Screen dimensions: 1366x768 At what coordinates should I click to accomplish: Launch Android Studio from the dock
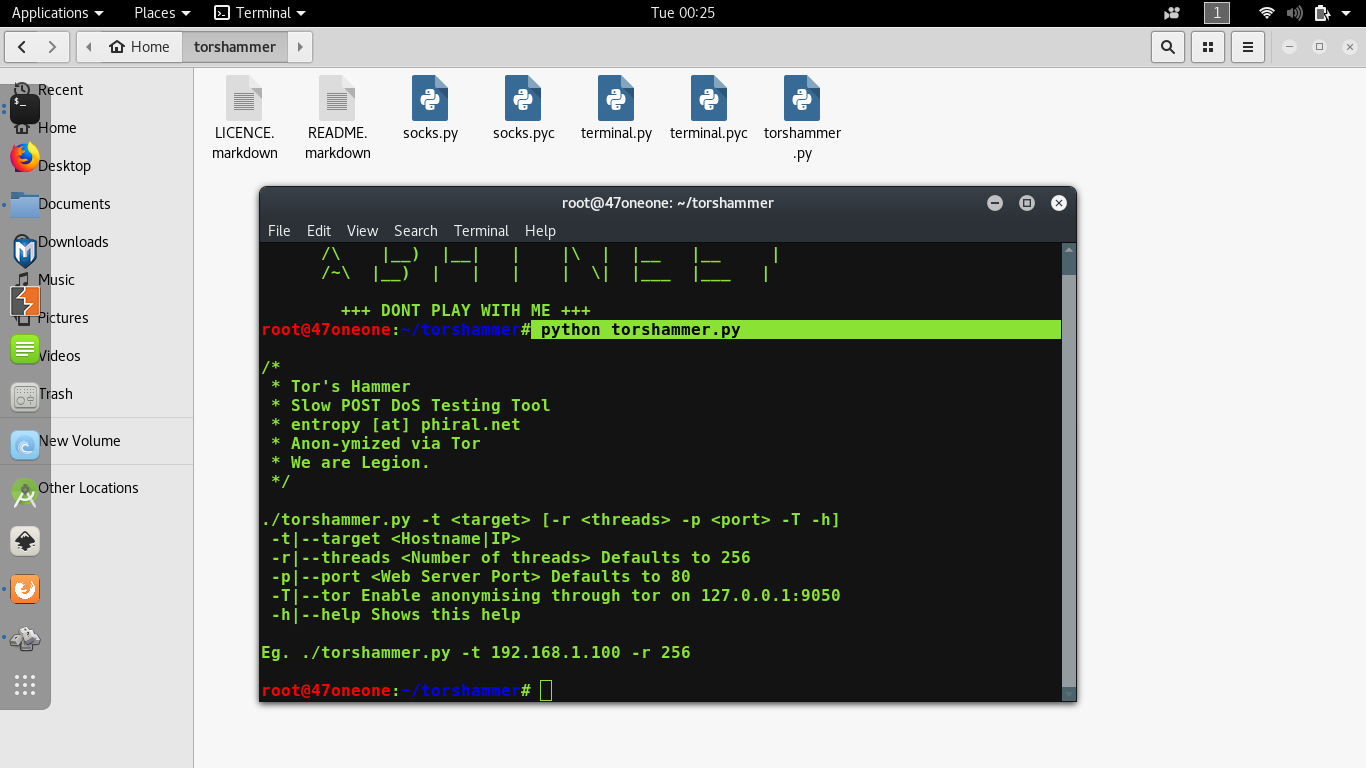pyautogui.click(x=25, y=492)
